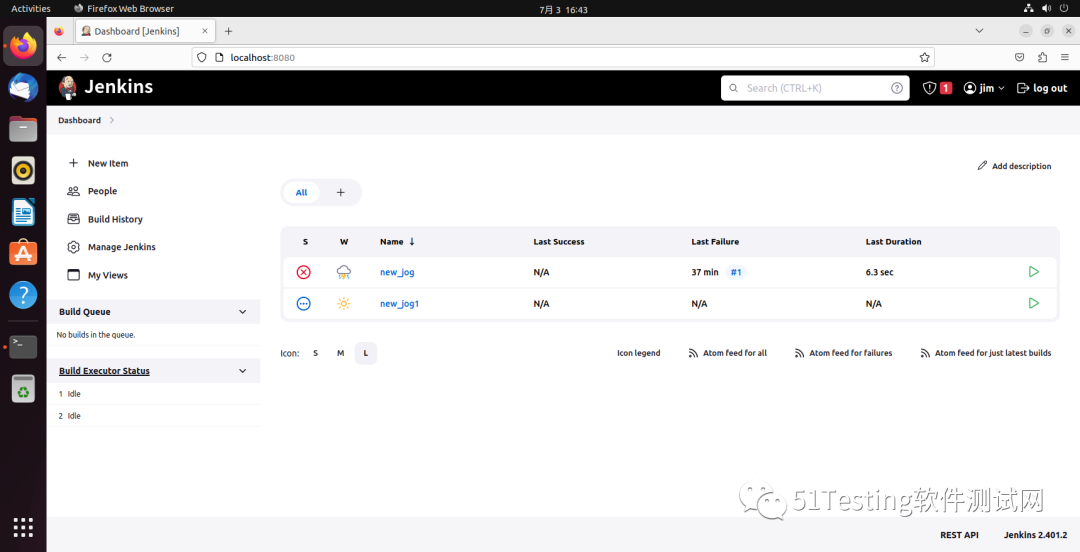Click the jim user avatar icon

pos(970,88)
